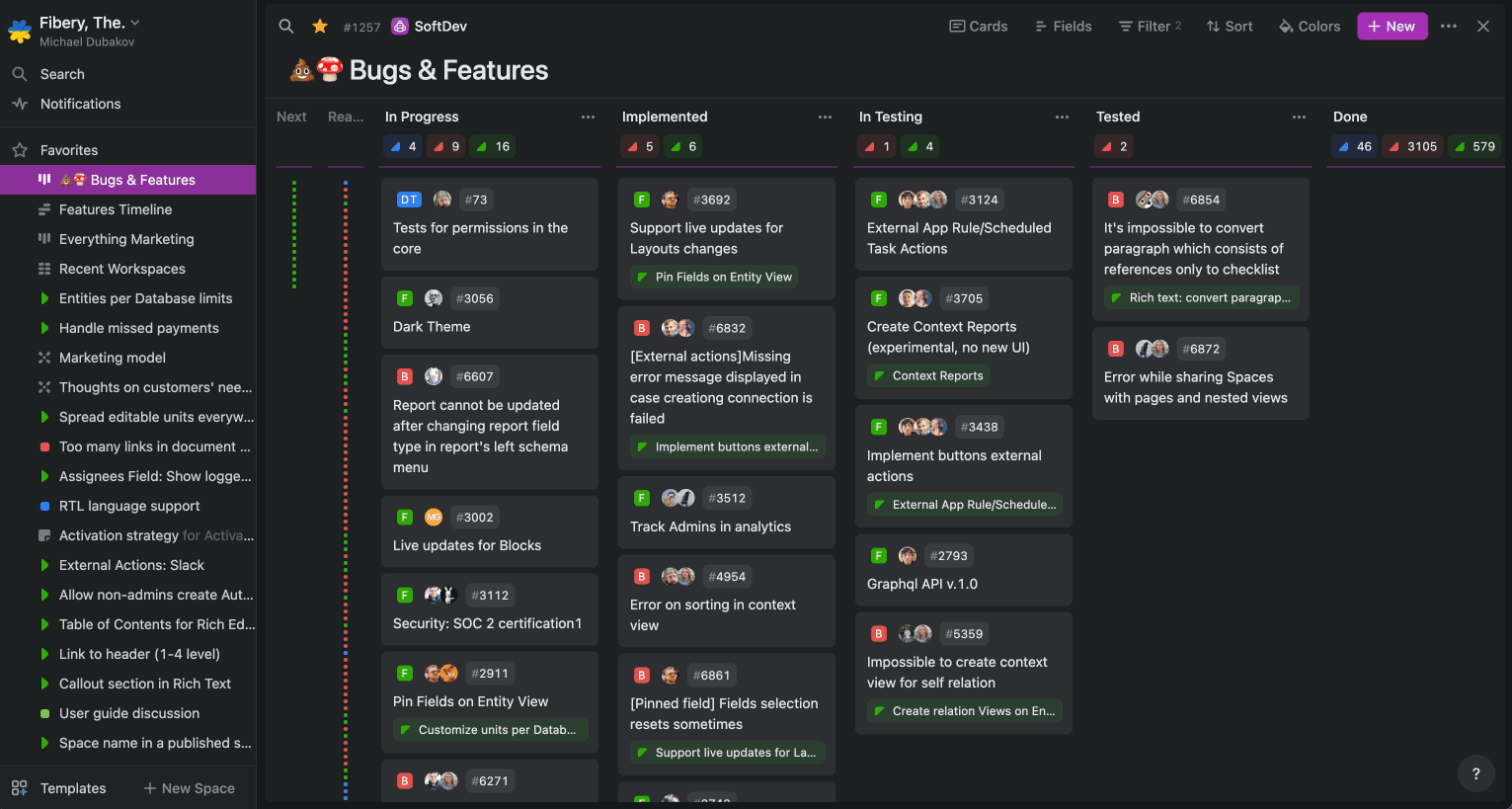The width and height of the screenshot is (1512, 809).
Task: Open the help question mark button
Action: pos(1475,773)
